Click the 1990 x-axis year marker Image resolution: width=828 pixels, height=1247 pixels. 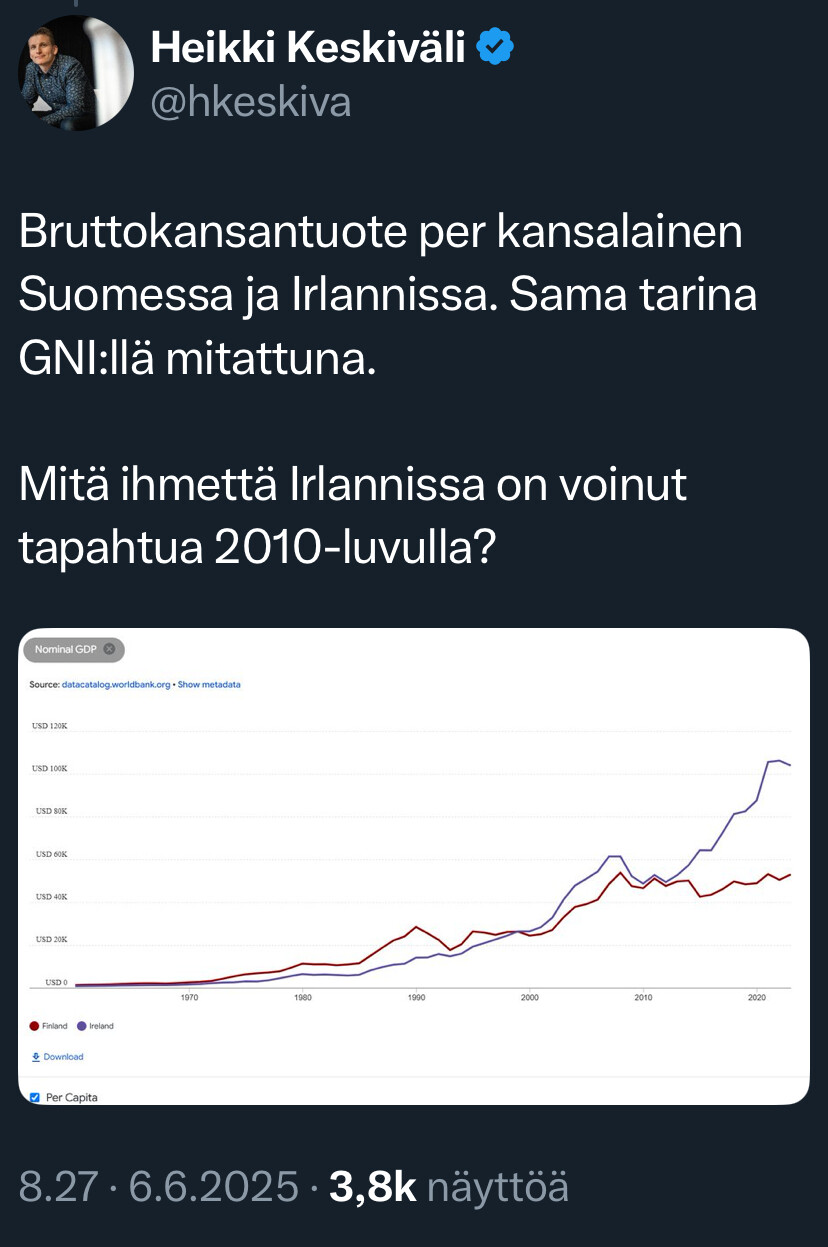click(x=416, y=997)
